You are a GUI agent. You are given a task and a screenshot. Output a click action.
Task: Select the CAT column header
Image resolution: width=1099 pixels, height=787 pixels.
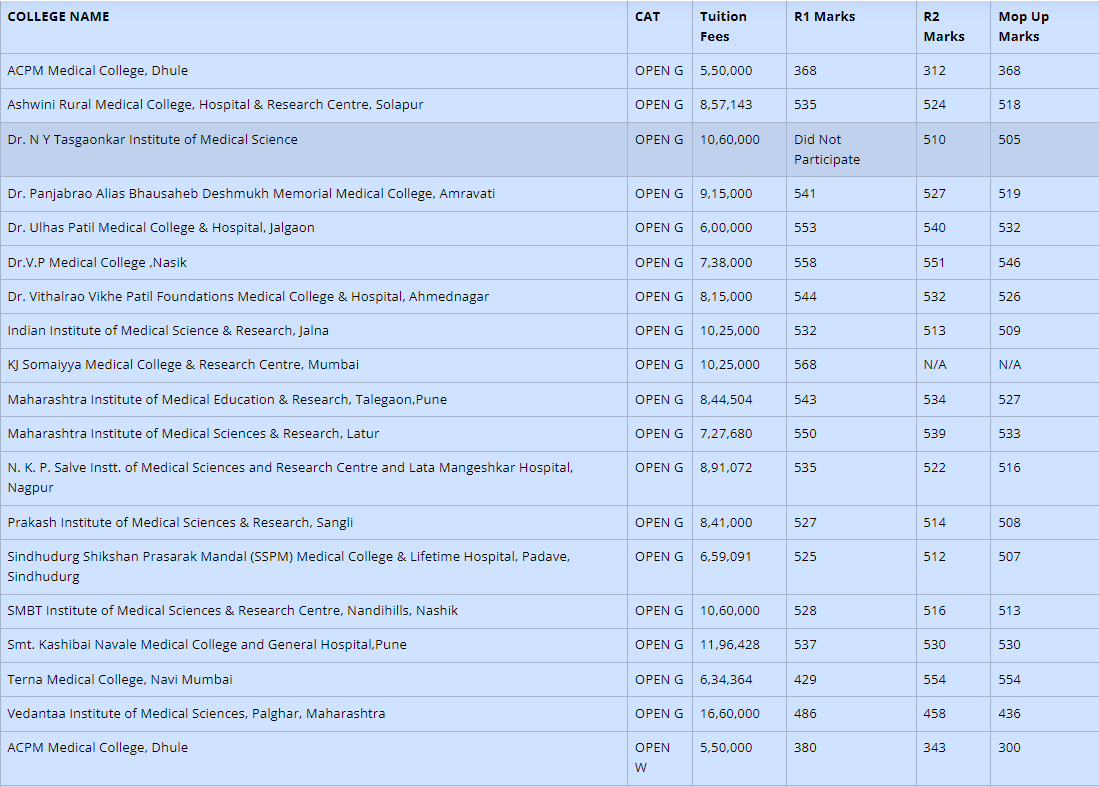click(647, 17)
